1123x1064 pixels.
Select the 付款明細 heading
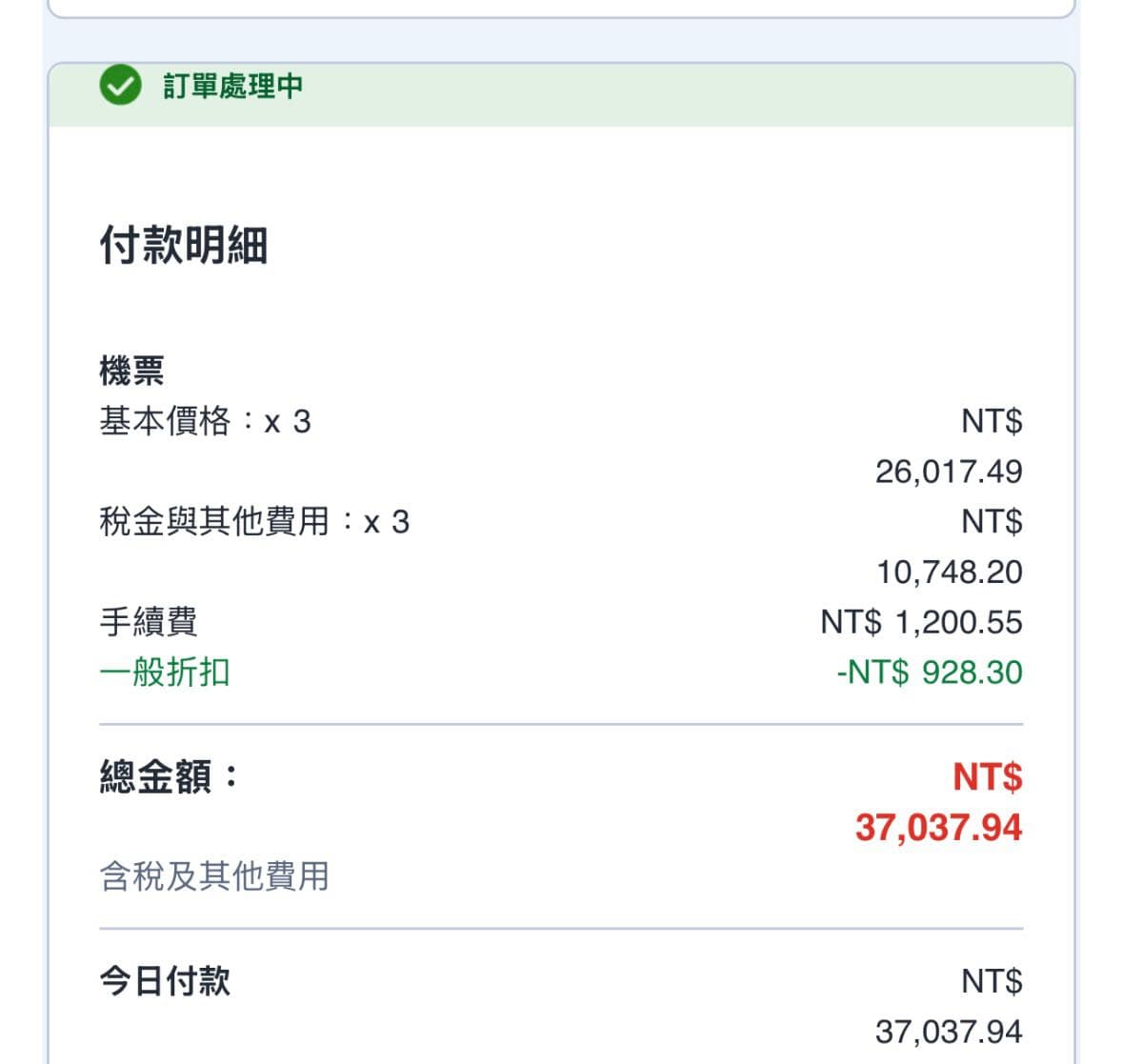point(184,245)
